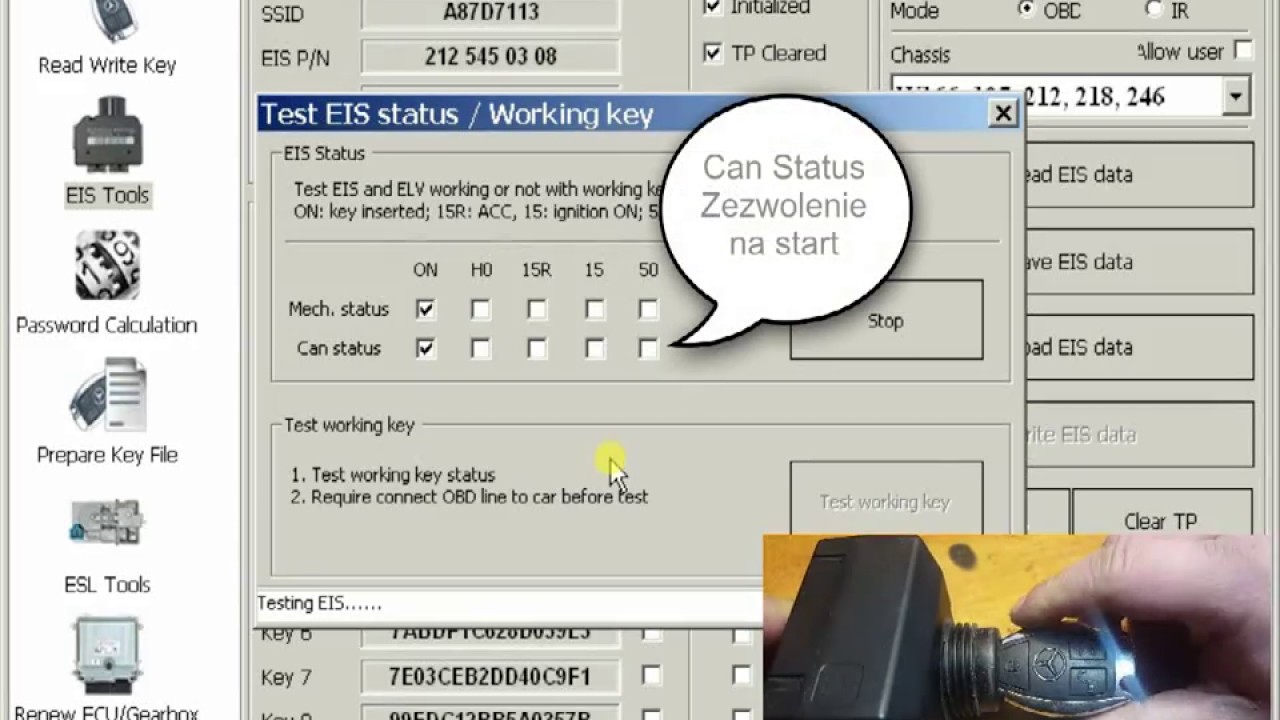Image resolution: width=1280 pixels, height=720 pixels.
Task: Click the Write EIS data button
Action: 1138,435
